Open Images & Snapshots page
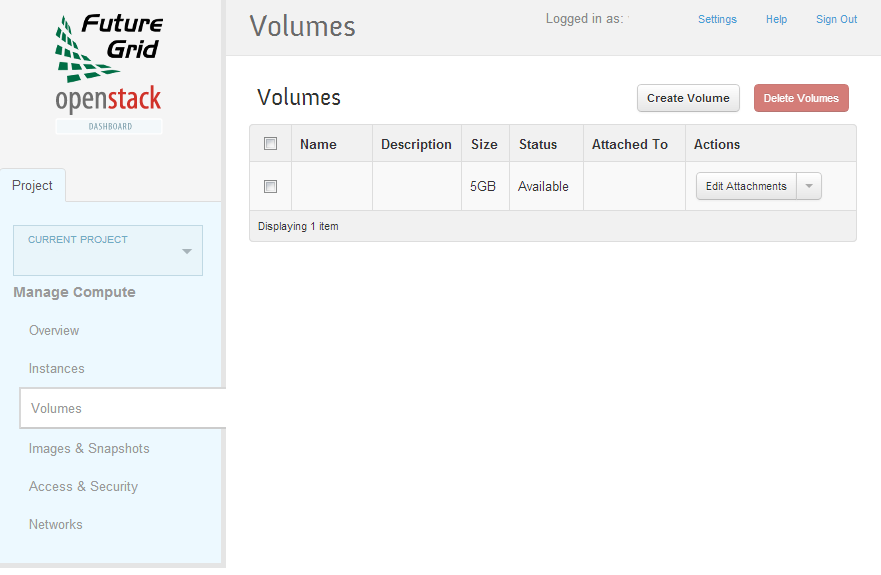The height and width of the screenshot is (575, 881). pyautogui.click(x=89, y=449)
